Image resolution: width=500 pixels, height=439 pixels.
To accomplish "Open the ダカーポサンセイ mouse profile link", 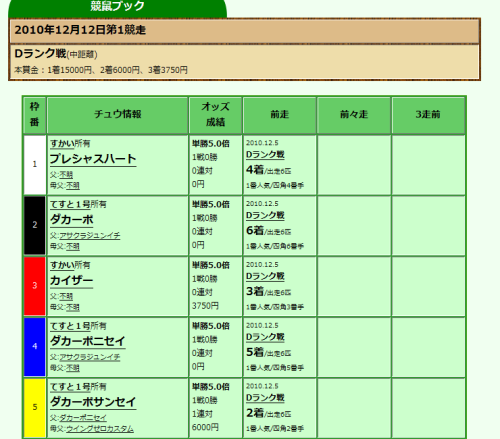I will click(x=93, y=402).
